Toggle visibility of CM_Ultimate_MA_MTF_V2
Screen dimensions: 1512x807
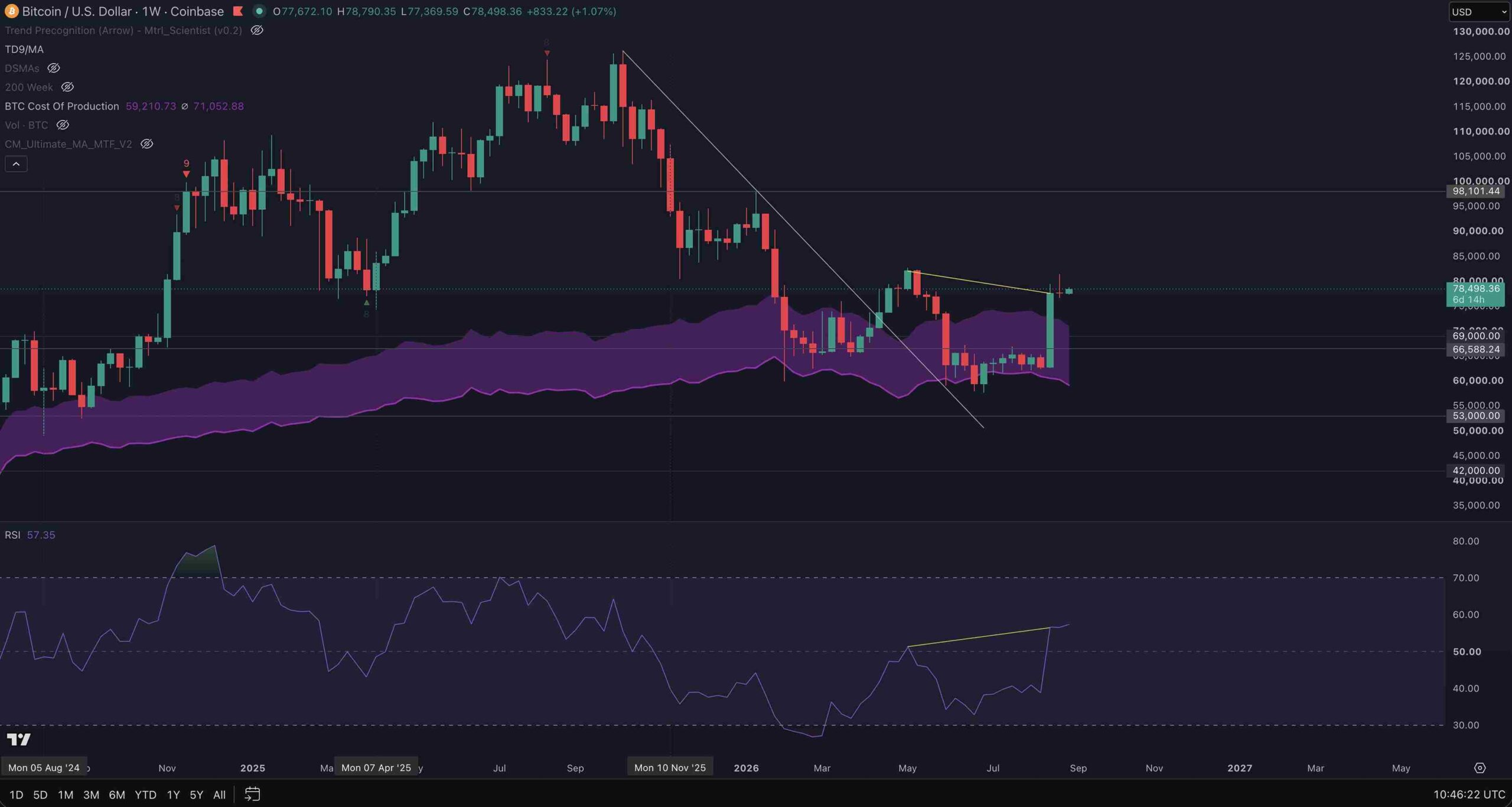pos(146,144)
